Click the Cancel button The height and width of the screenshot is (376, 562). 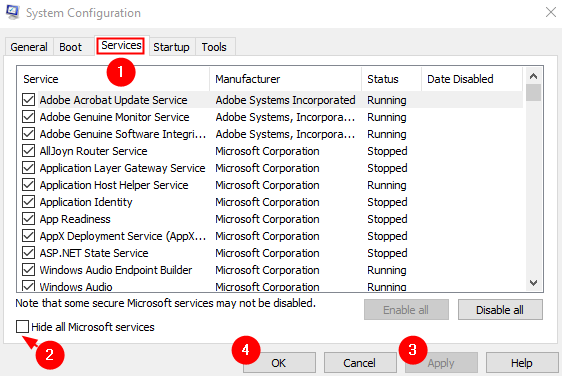coord(360,363)
